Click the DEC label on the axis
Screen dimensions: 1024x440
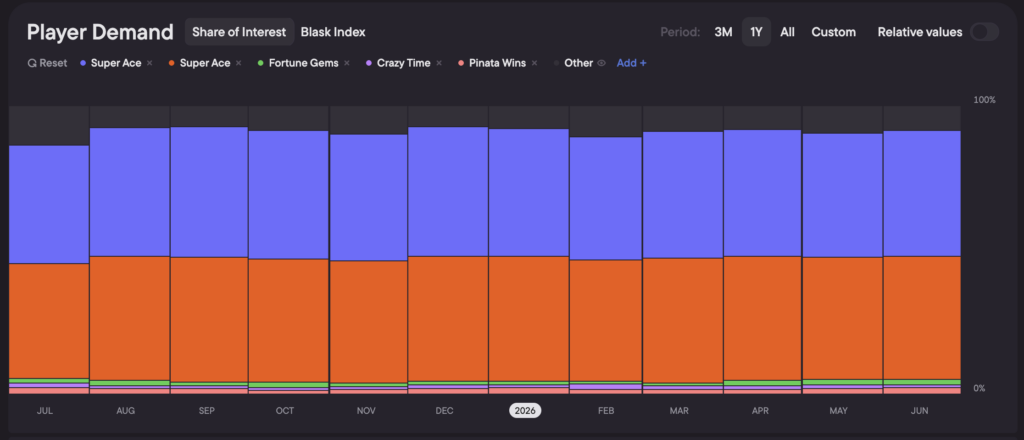tap(445, 411)
